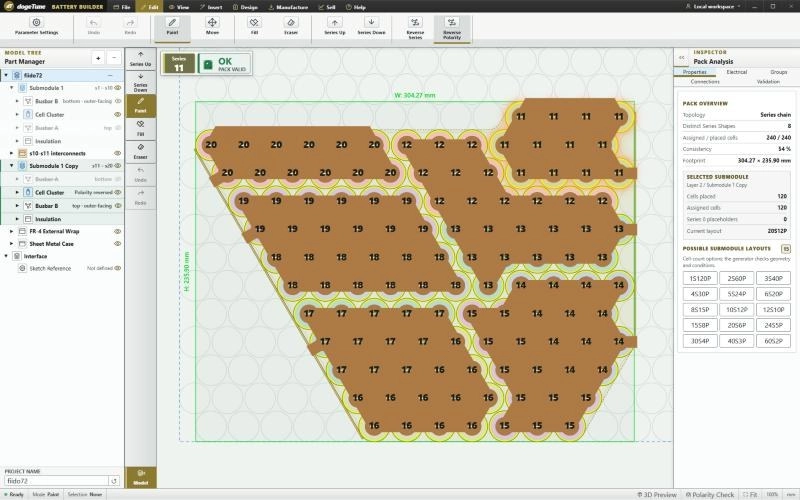Click the Model button below the tool strip

(x=141, y=477)
